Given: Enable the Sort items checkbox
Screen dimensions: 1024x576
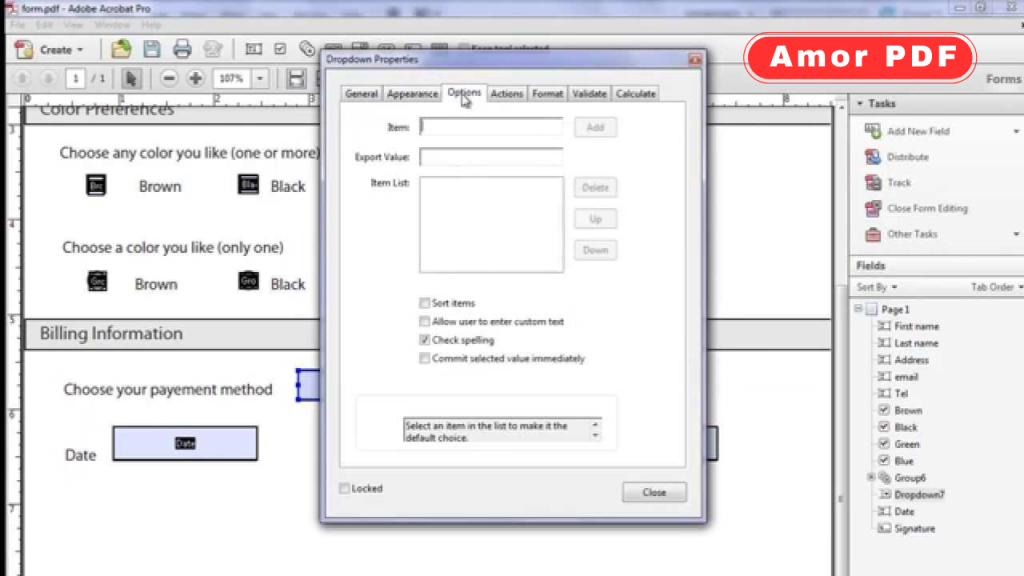Looking at the screenshot, I should [x=424, y=303].
